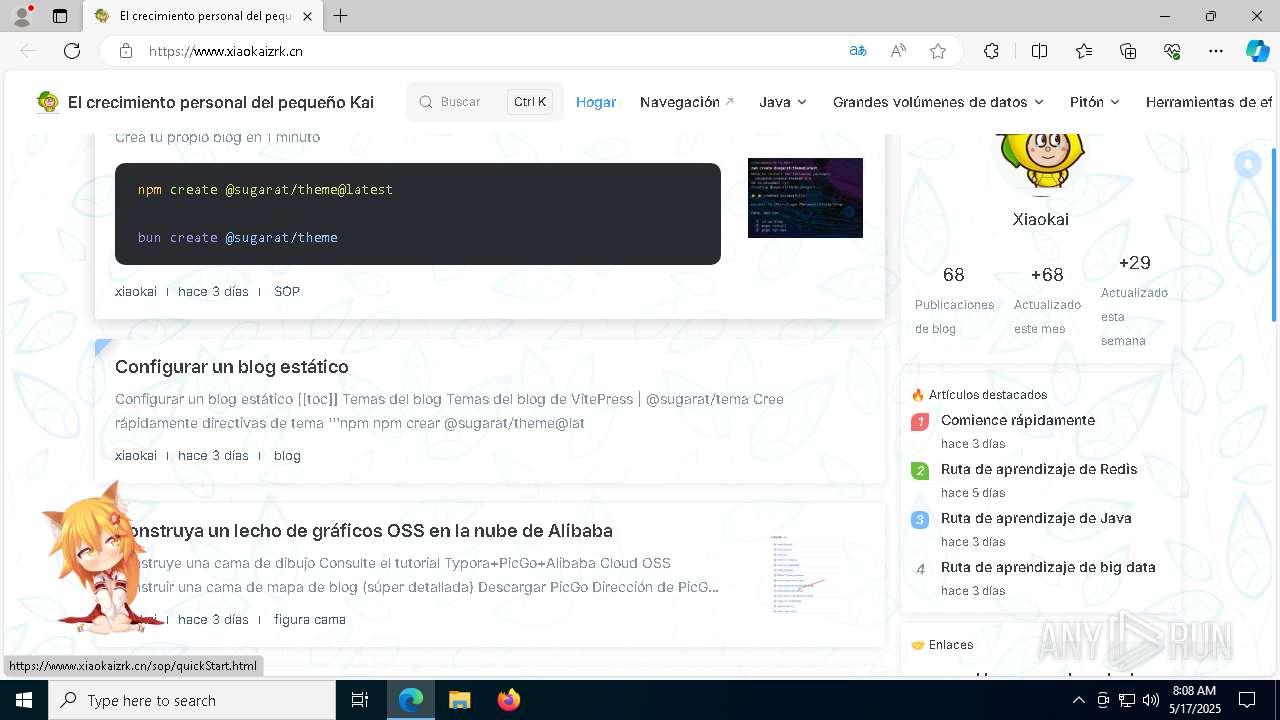1280x720 pixels.
Task: Refresh the page
Action: 72,51
